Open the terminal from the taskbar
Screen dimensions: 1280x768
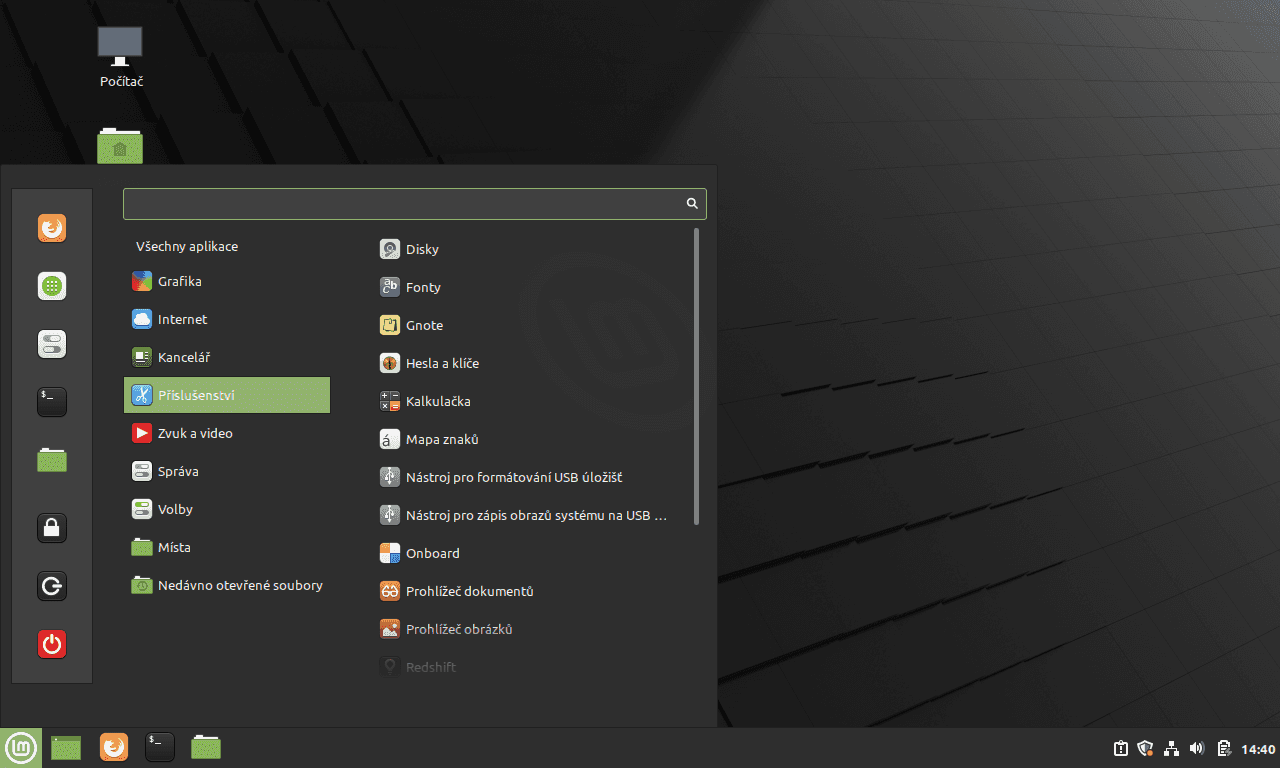[x=159, y=747]
